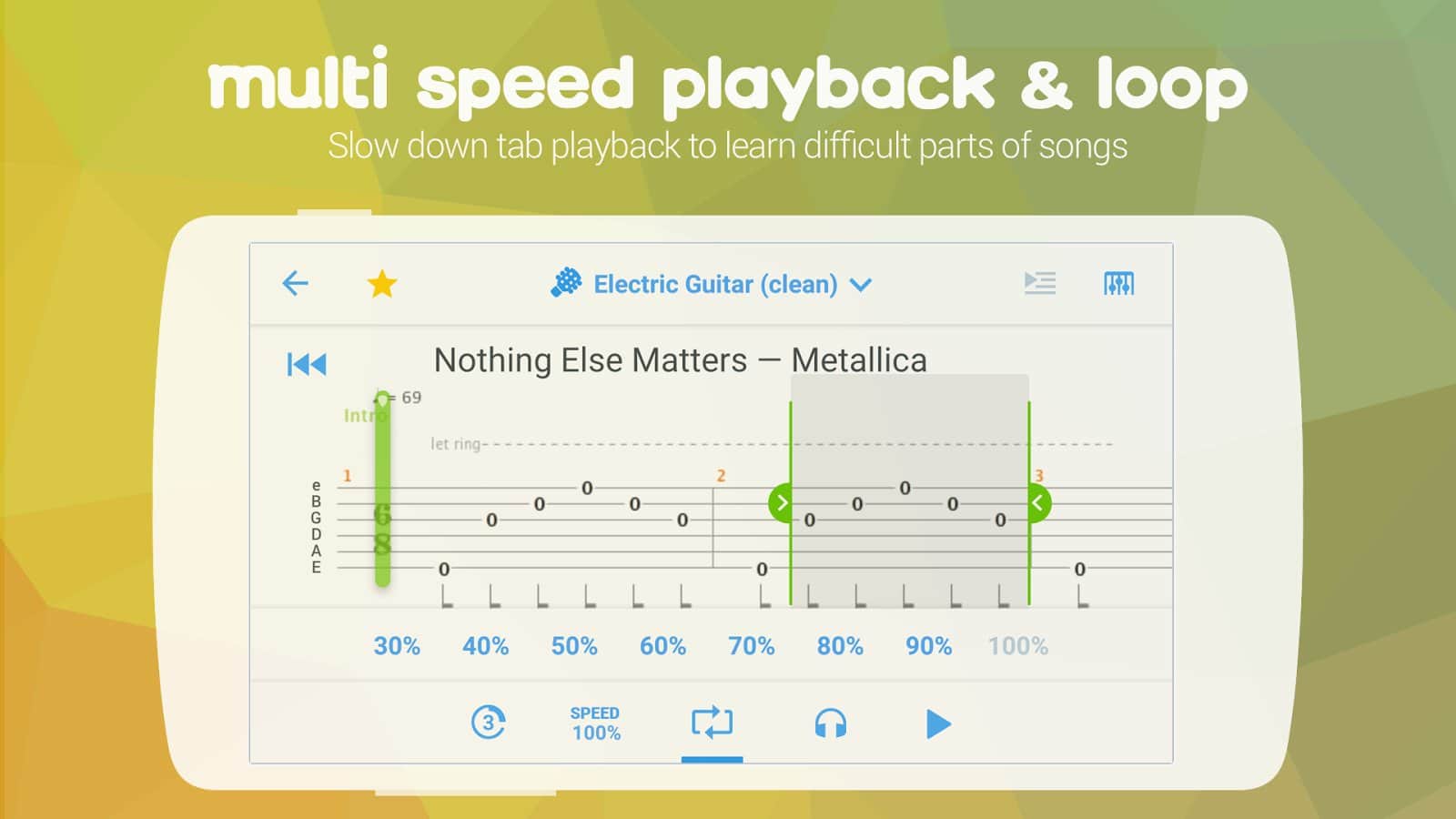Image resolution: width=1456 pixels, height=819 pixels.
Task: Open the mixer sliders icon
Action: tap(1118, 284)
